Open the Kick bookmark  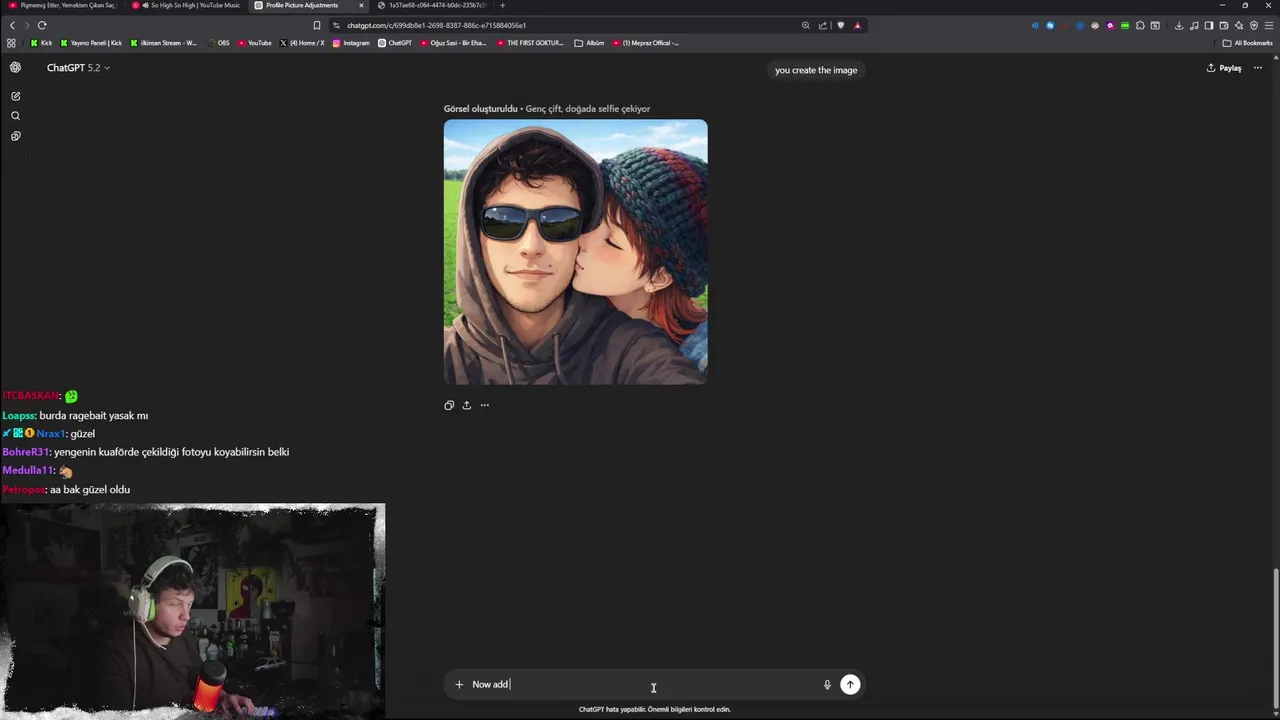[41, 43]
